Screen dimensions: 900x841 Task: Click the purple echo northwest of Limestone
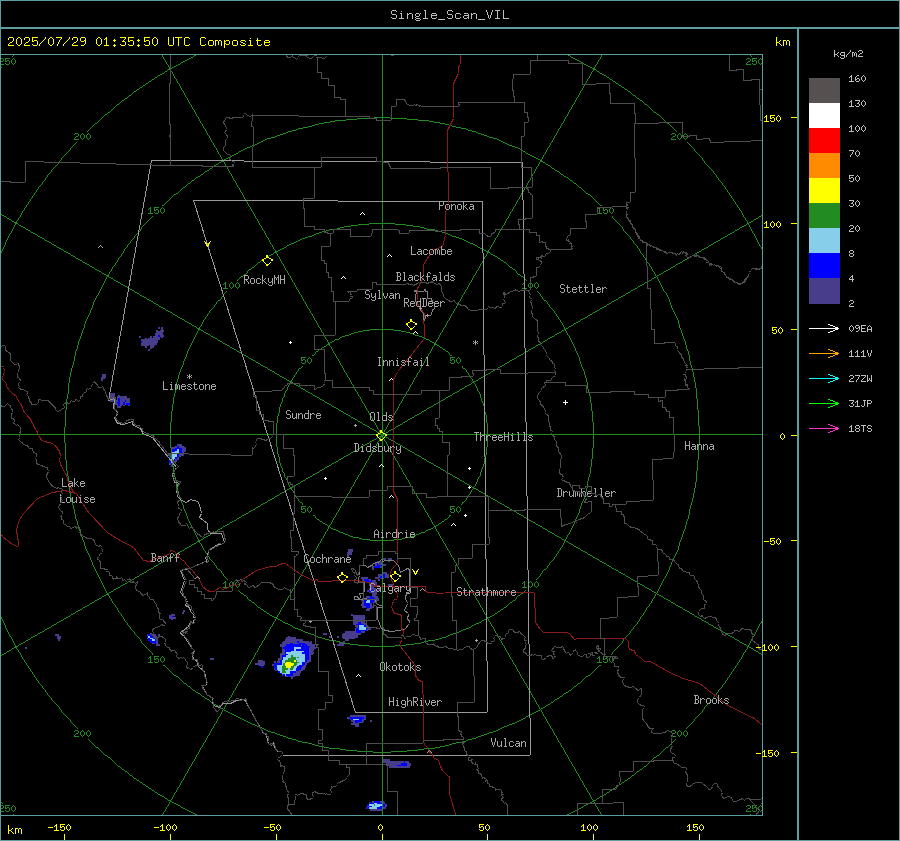coord(152,339)
